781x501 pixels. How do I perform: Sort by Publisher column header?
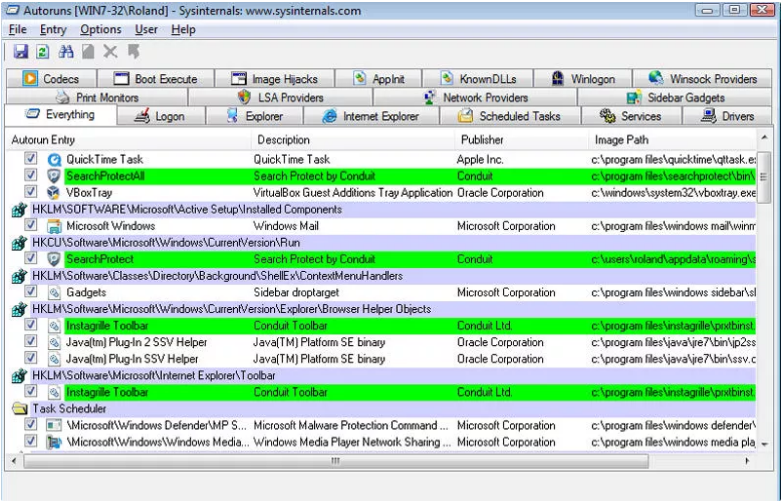point(521,140)
